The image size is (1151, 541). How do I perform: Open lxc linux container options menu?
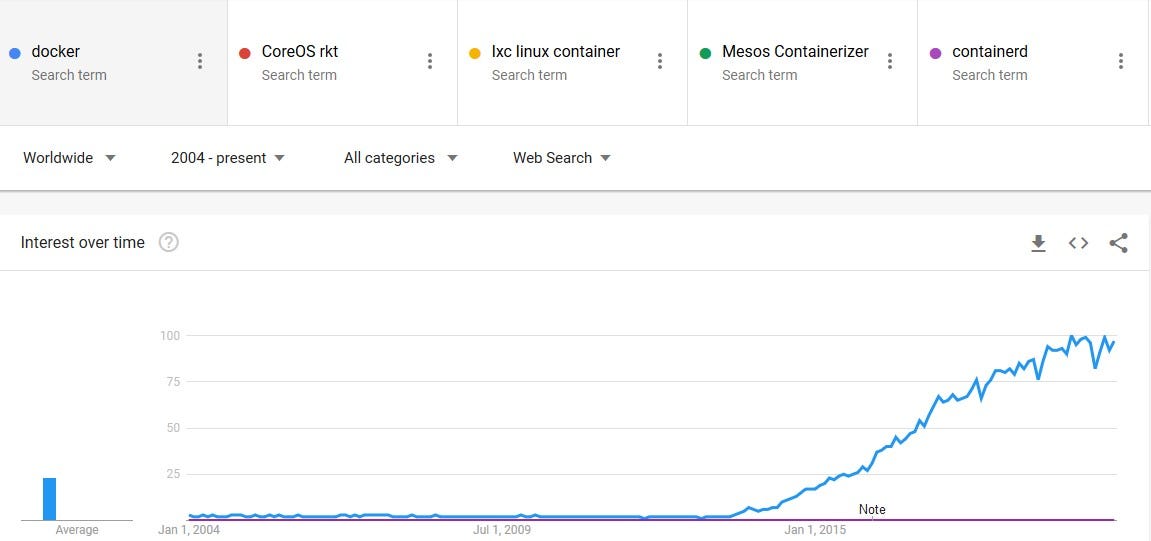pyautogui.click(x=660, y=61)
